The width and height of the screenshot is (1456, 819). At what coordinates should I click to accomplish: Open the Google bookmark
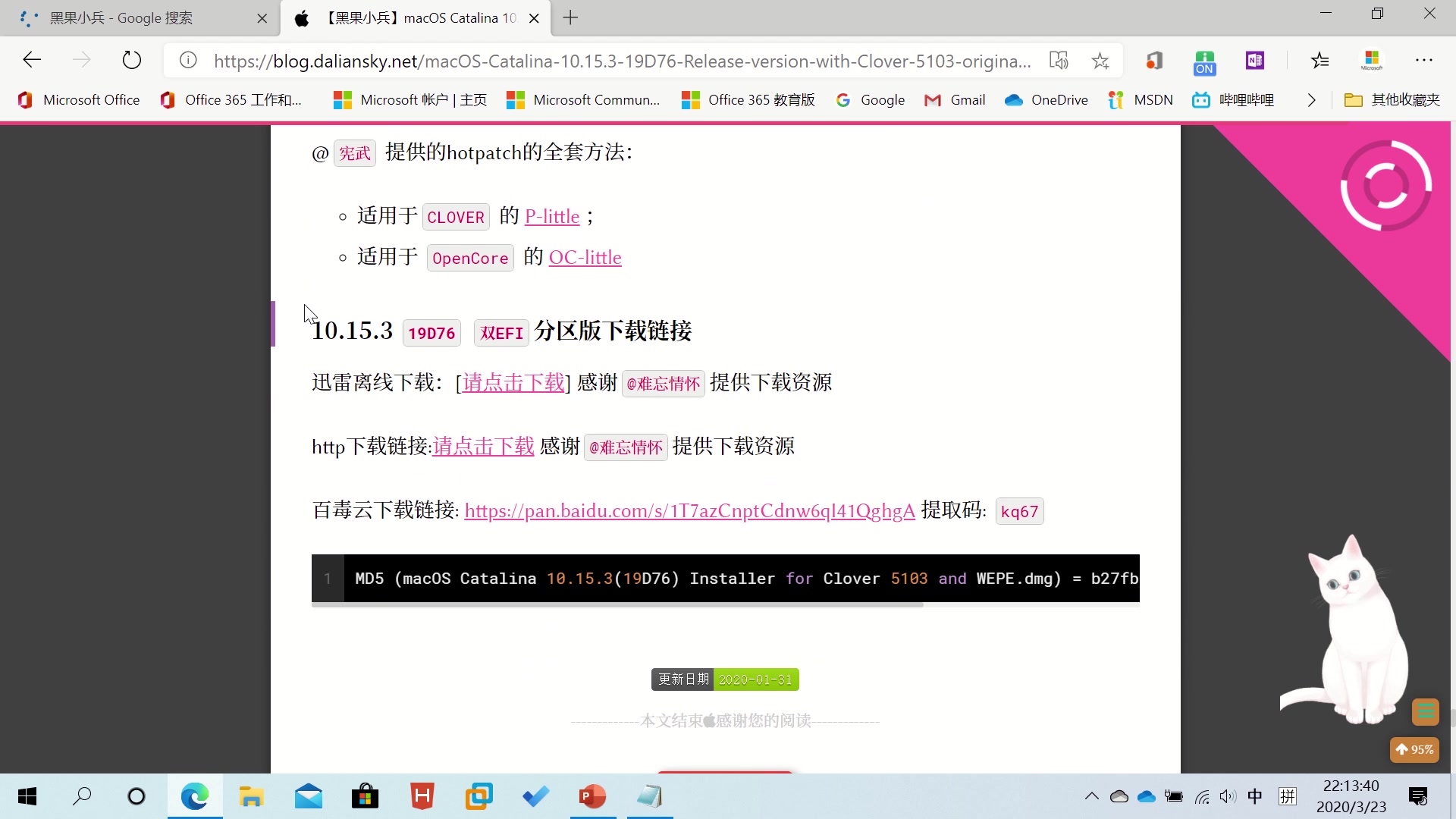coord(871,100)
